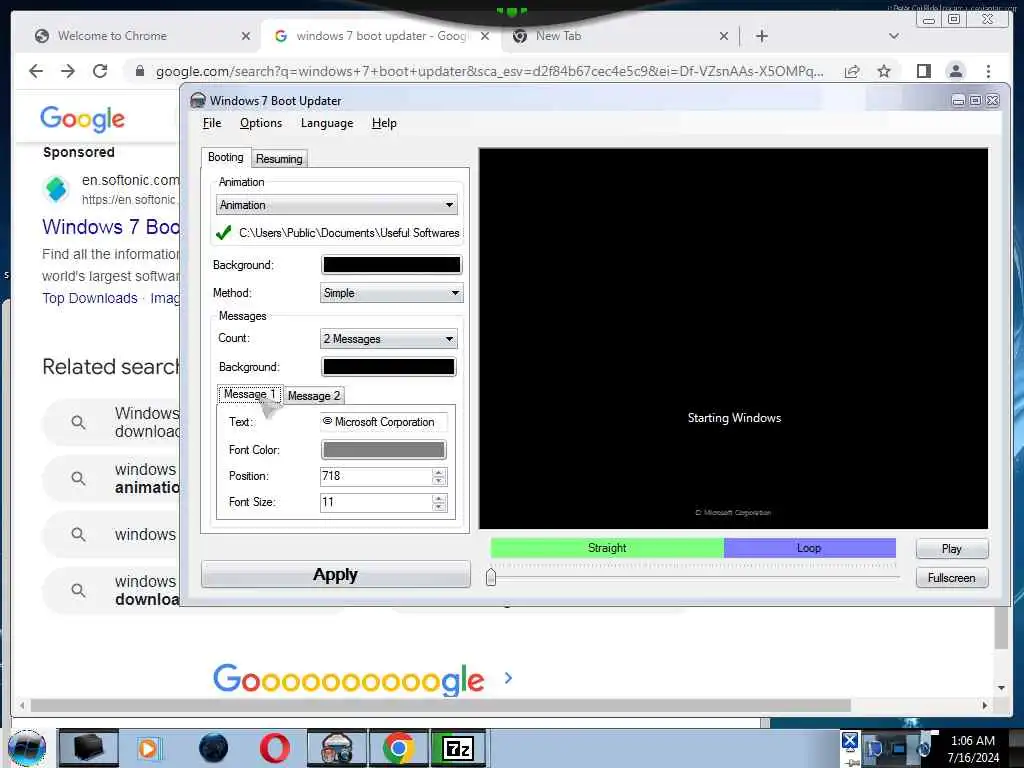Reload the page with the refresh icon

pos(100,71)
